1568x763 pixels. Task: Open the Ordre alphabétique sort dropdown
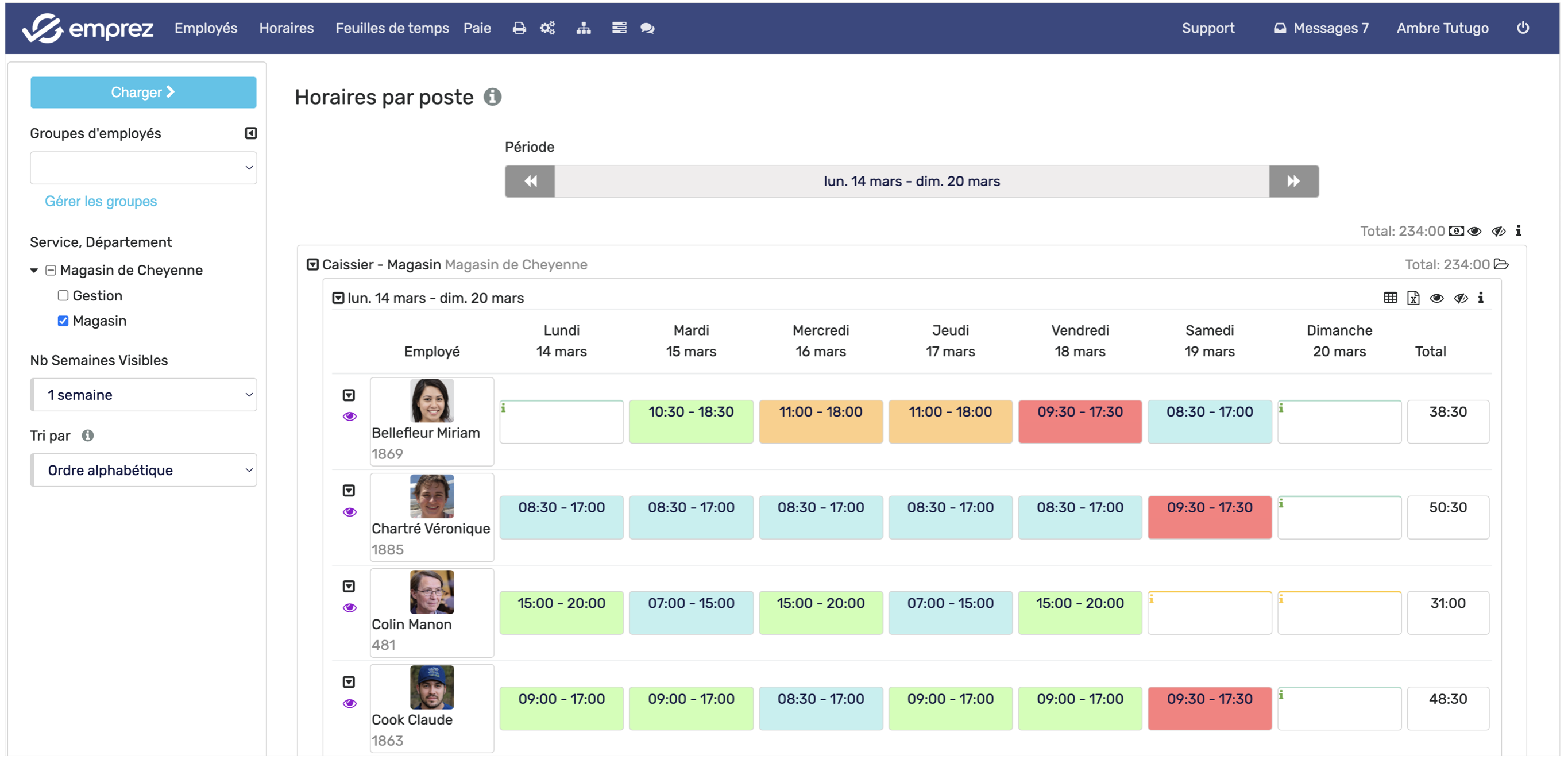(143, 470)
